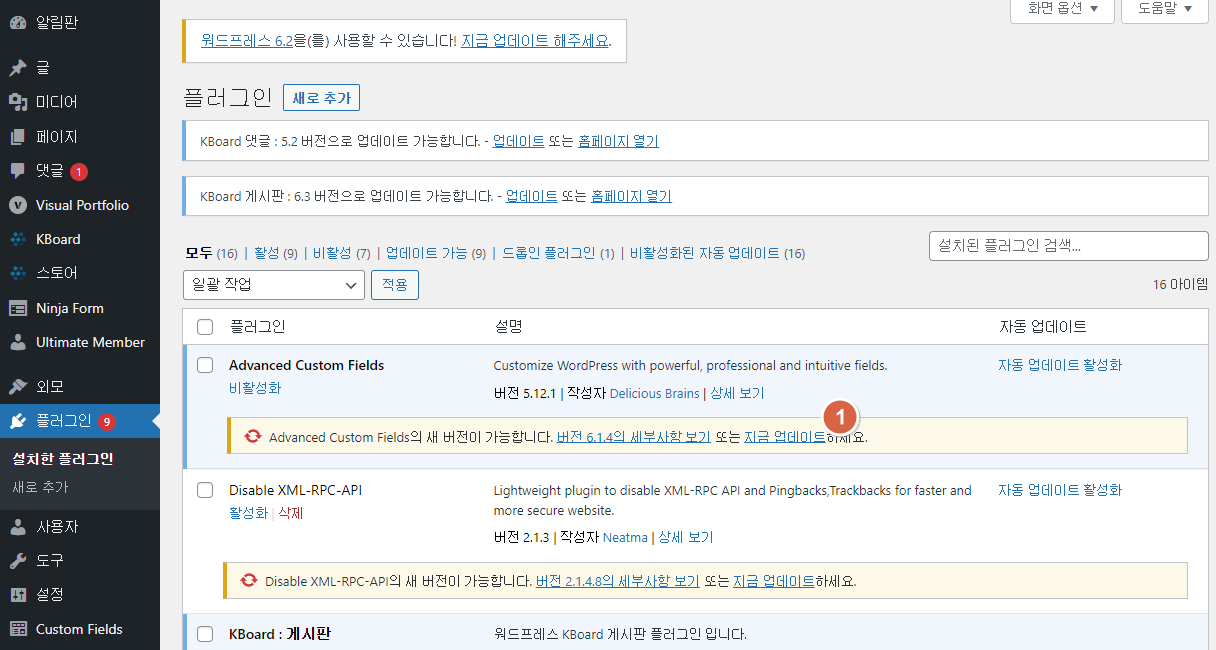Click 홈페이지 열기 link for KBoard 댓글
1216x650 pixels.
(618, 141)
